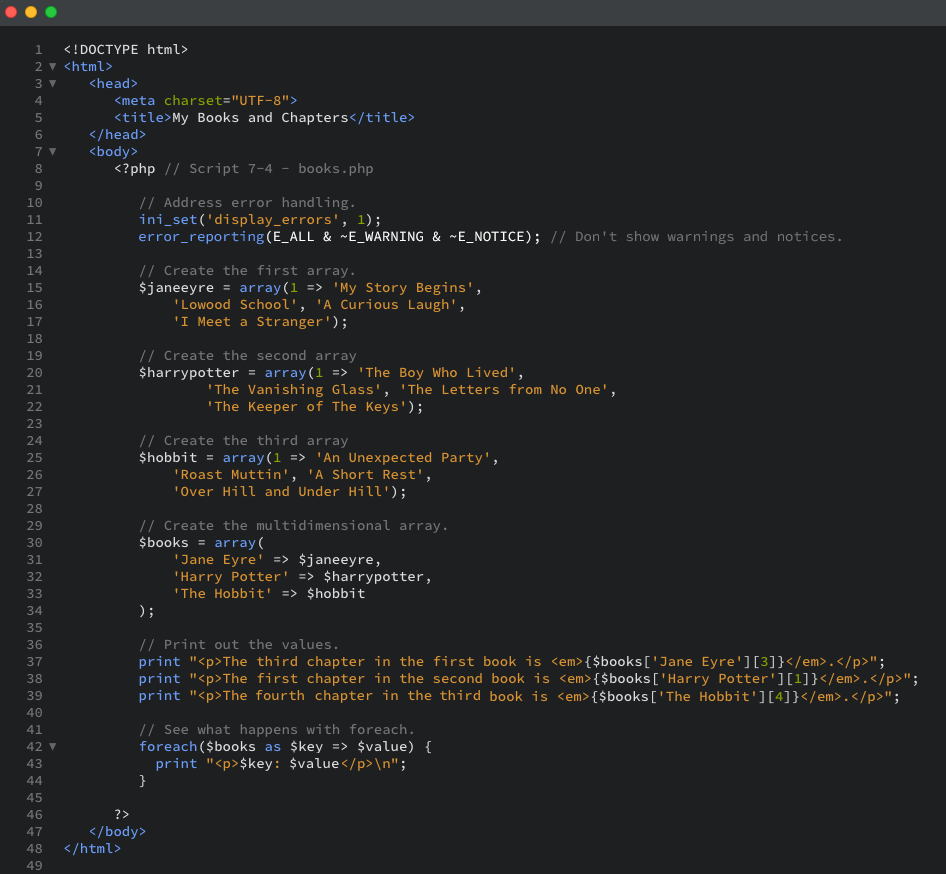The image size is (946, 874).
Task: Minimize the window with yellow button
Action: [x=31, y=12]
